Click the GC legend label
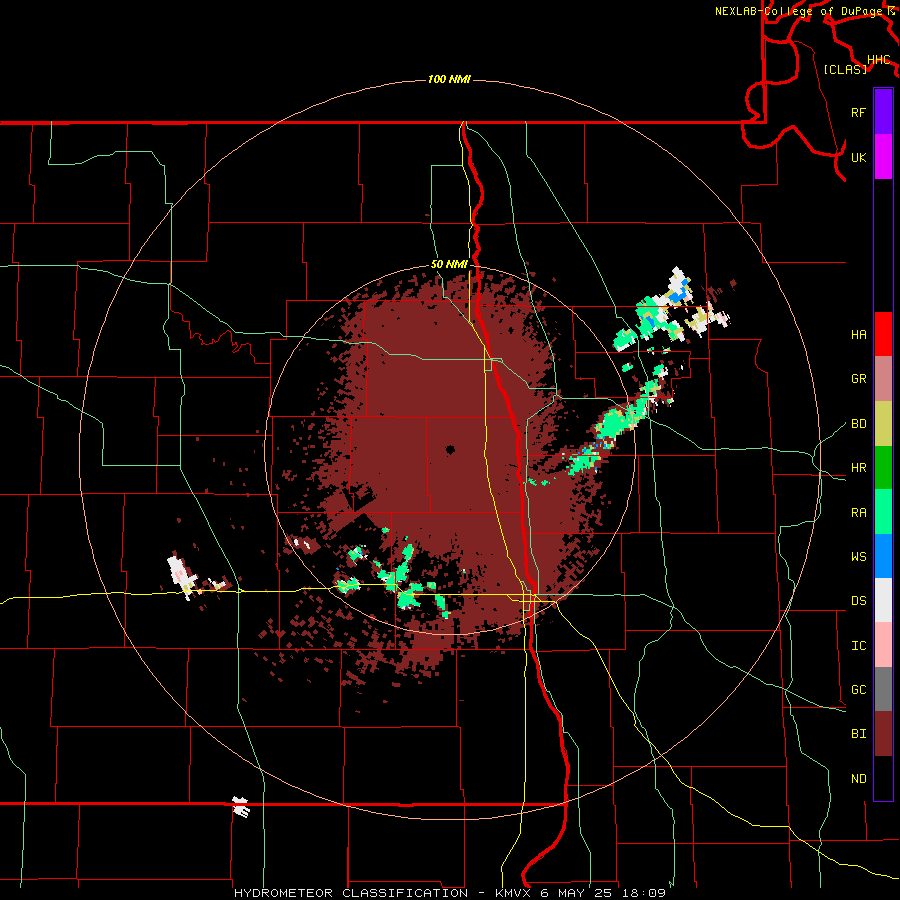The height and width of the screenshot is (900, 900). (x=858, y=690)
